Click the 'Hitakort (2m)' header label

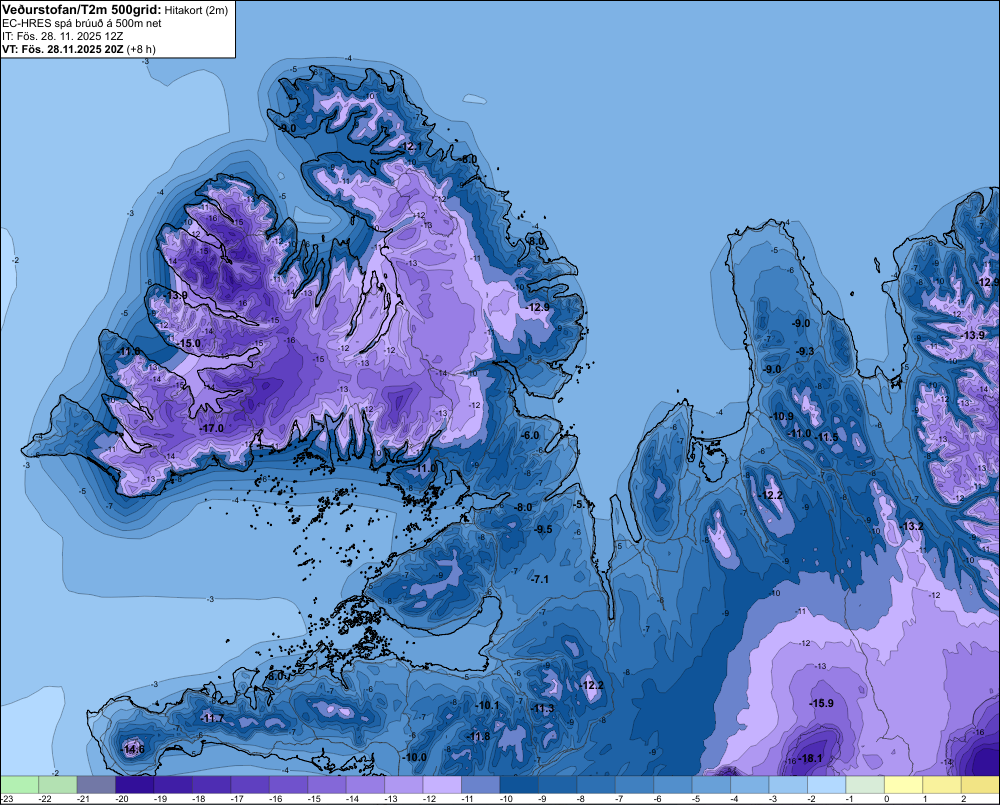(196, 10)
